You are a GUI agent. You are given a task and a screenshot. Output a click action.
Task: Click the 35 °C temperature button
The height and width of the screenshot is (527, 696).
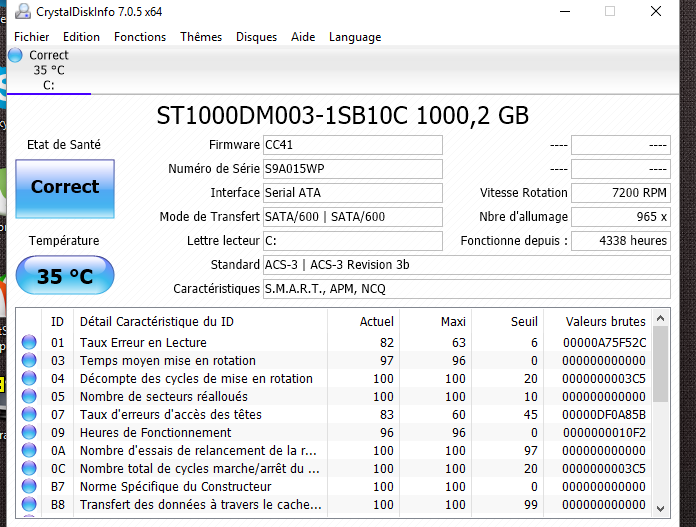65,275
